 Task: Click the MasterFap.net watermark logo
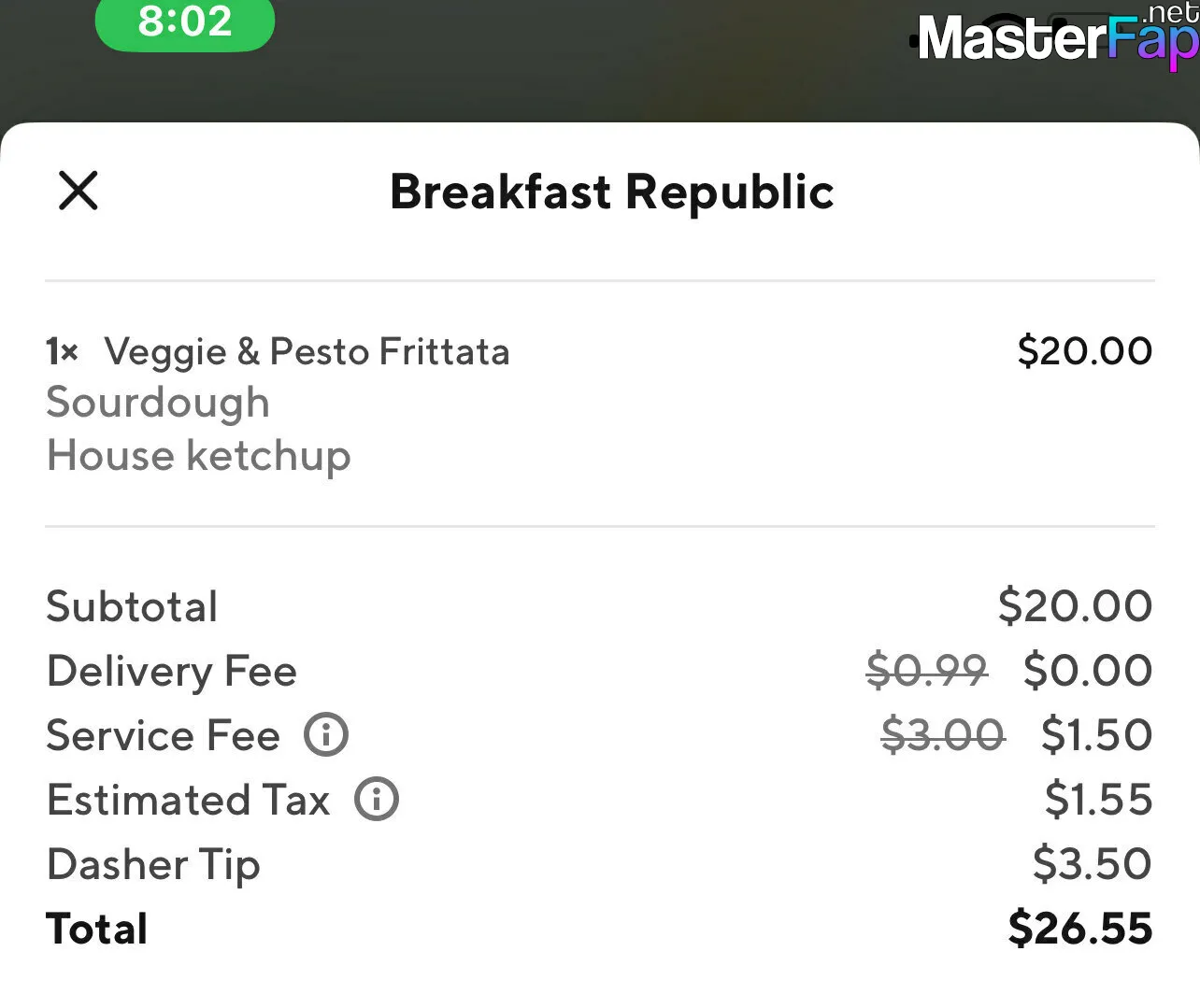(1057, 37)
